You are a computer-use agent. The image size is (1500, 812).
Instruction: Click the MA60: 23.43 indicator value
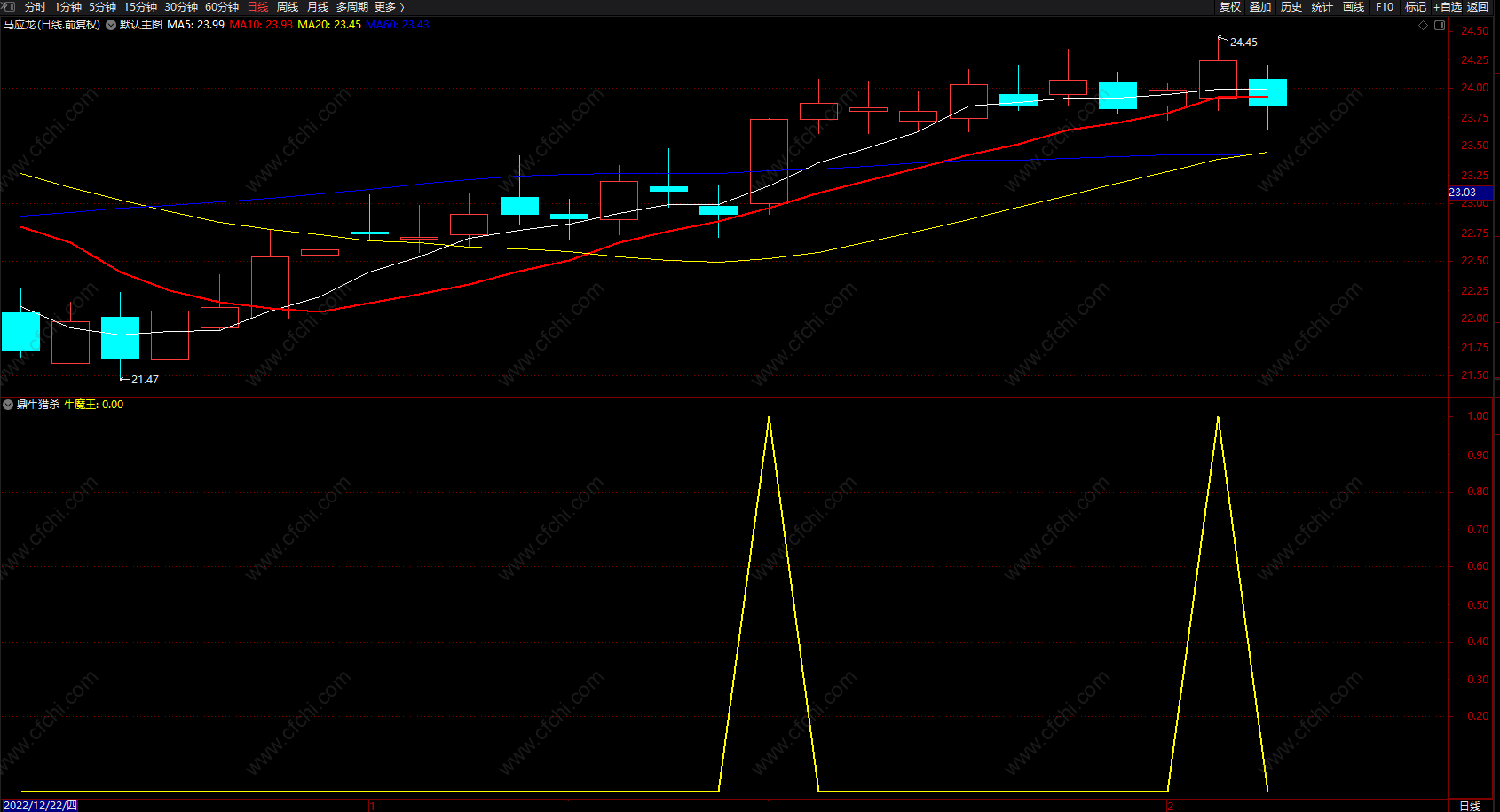point(398,25)
